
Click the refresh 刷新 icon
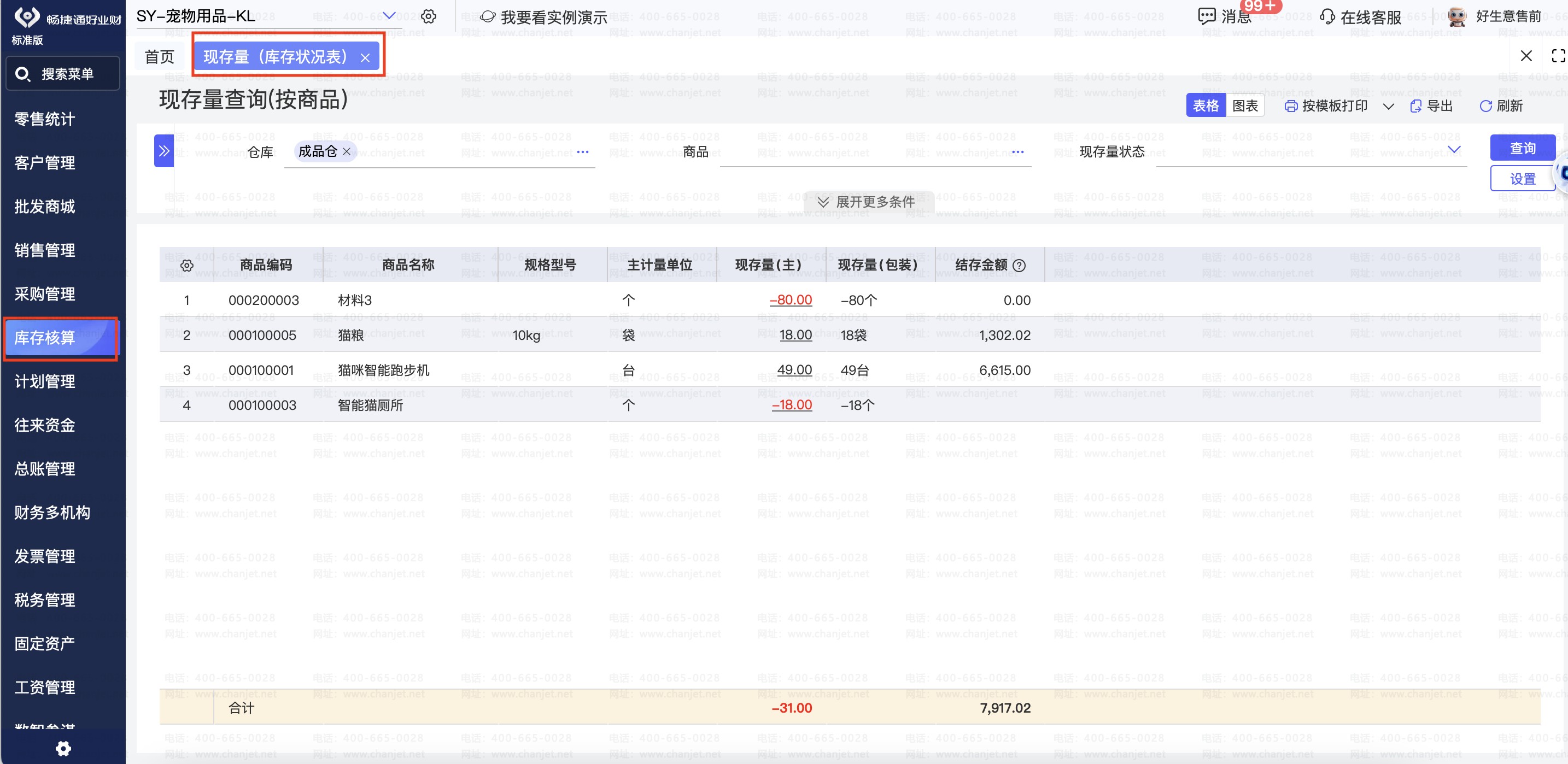(x=1485, y=107)
